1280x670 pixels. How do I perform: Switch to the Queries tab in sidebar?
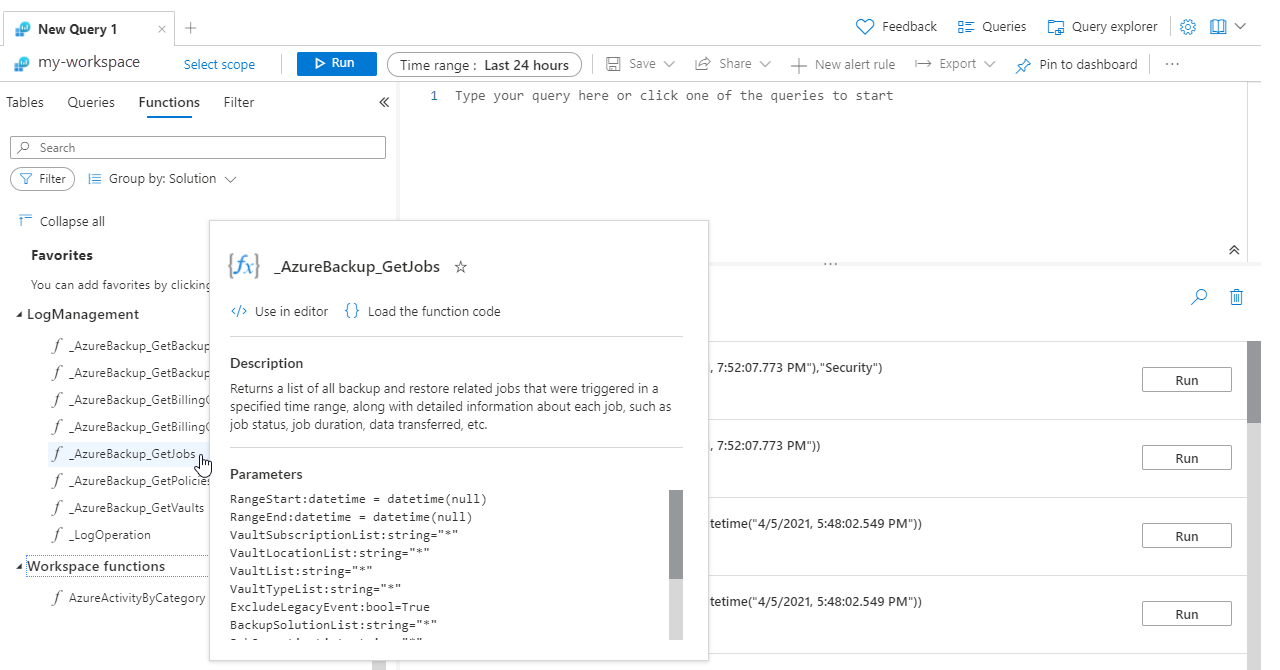pyautogui.click(x=91, y=102)
